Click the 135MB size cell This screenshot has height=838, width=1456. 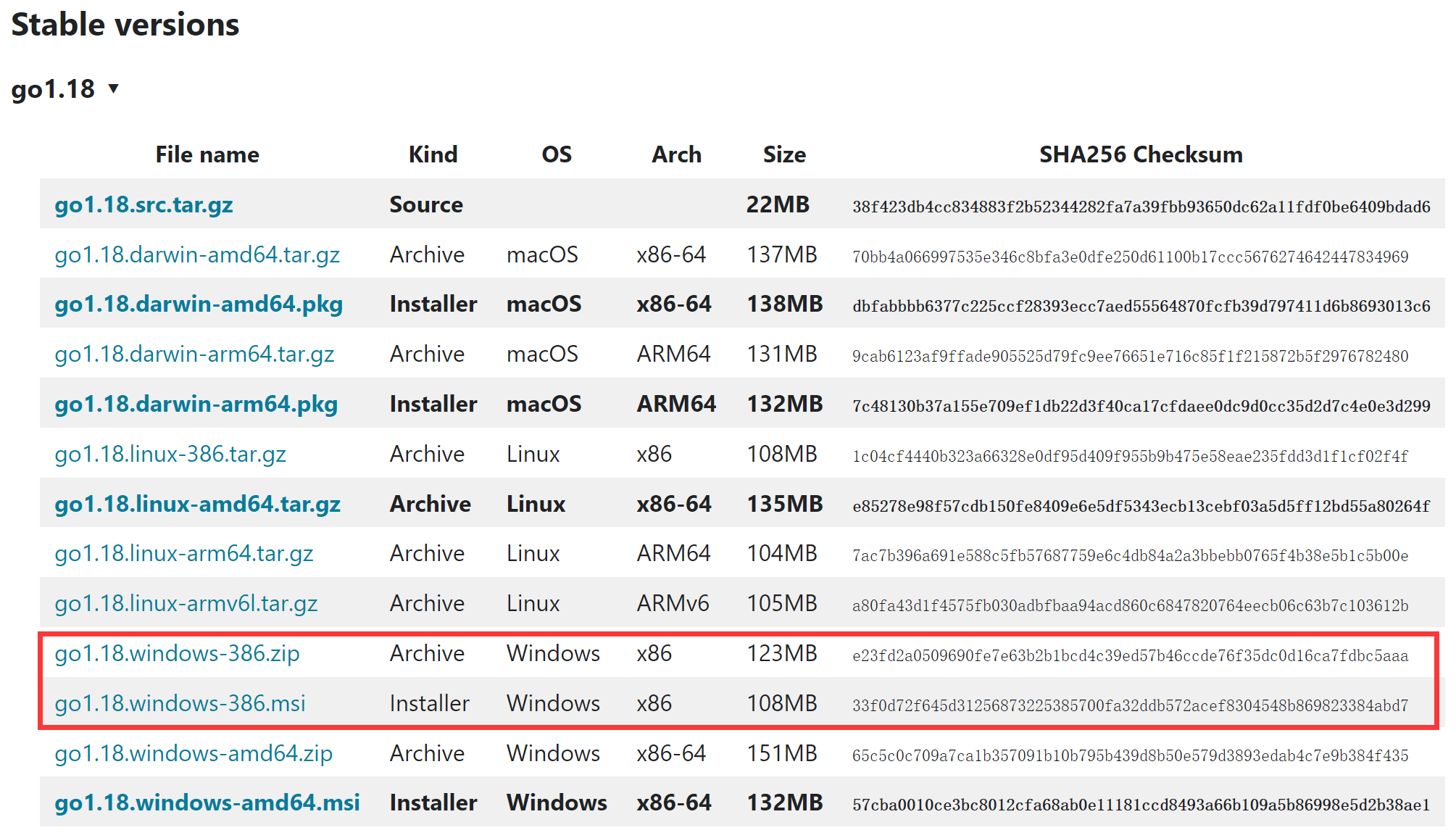point(785,504)
